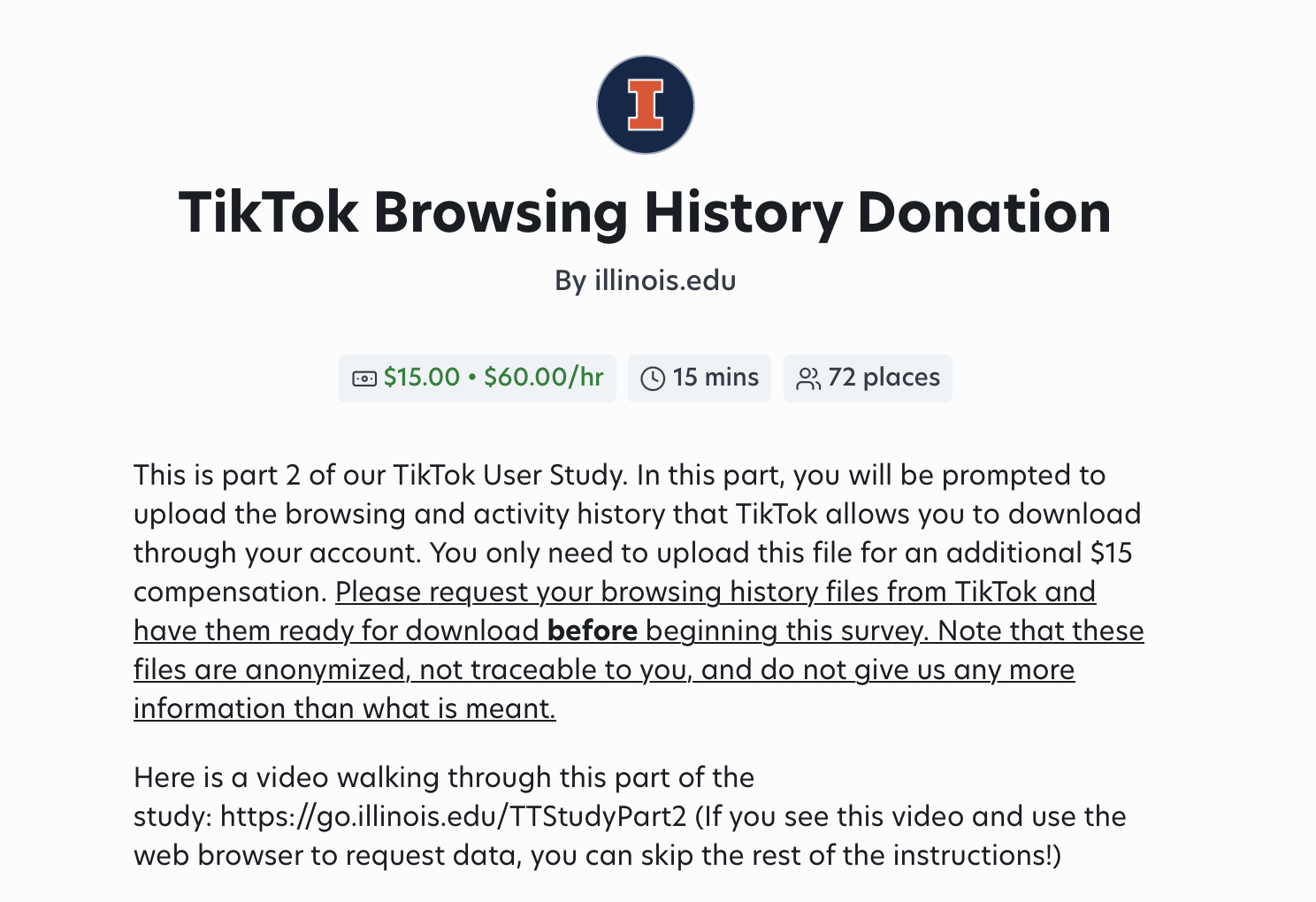
Task: Click the people icon beside 72 places
Action: coord(808,378)
